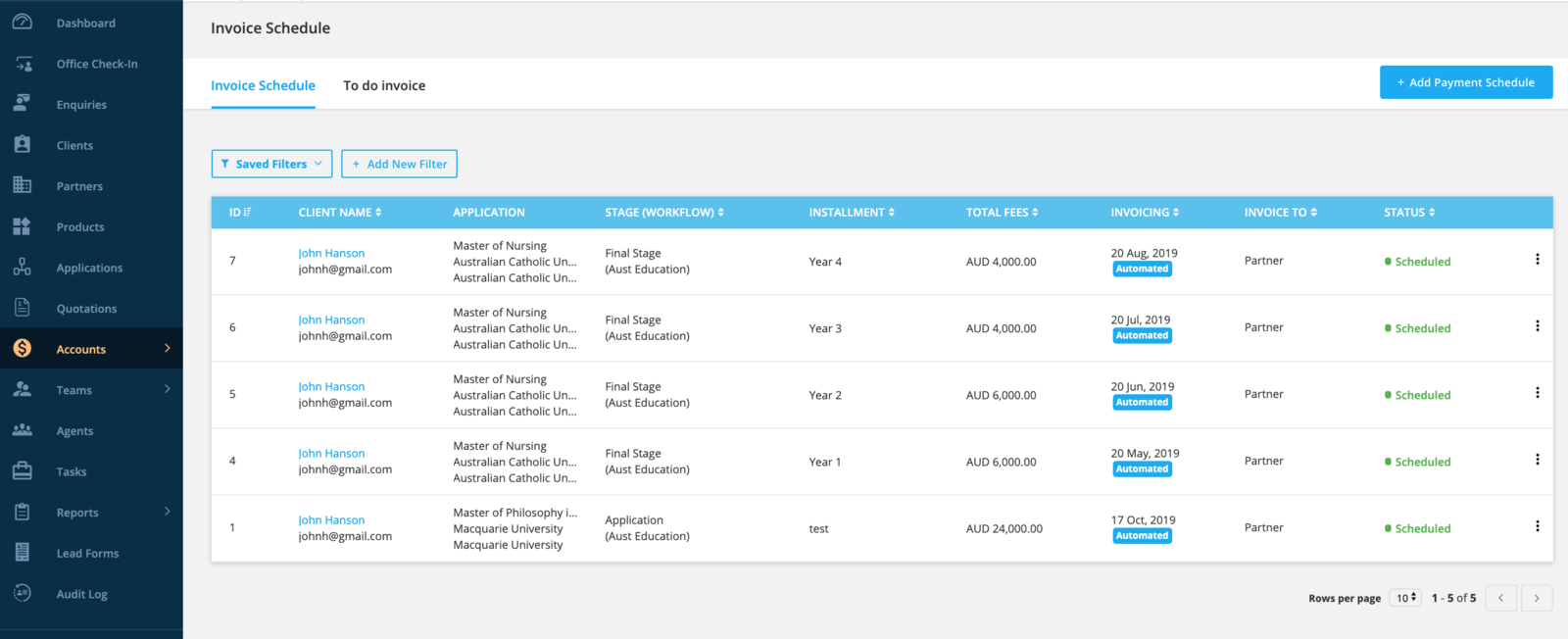
Task: Click Automated badge under 17 Oct, 2019
Action: point(1142,535)
